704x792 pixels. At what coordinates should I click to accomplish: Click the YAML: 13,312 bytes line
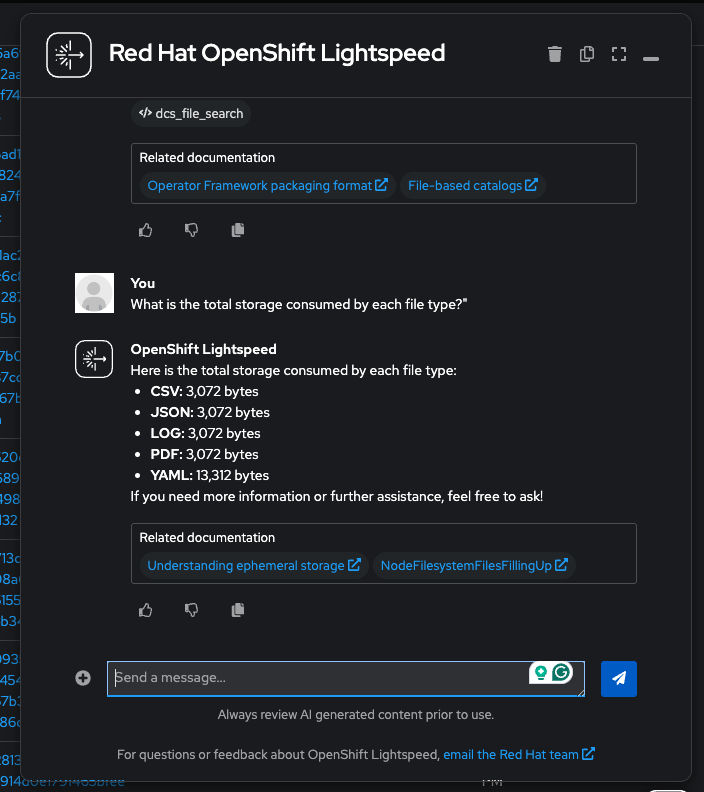210,475
